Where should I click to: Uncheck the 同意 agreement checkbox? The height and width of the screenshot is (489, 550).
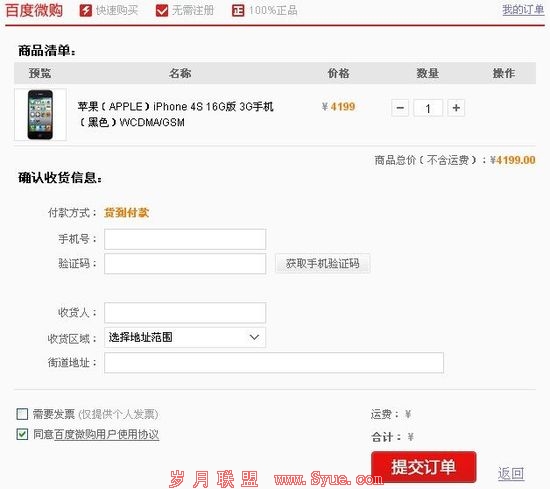click(22, 434)
